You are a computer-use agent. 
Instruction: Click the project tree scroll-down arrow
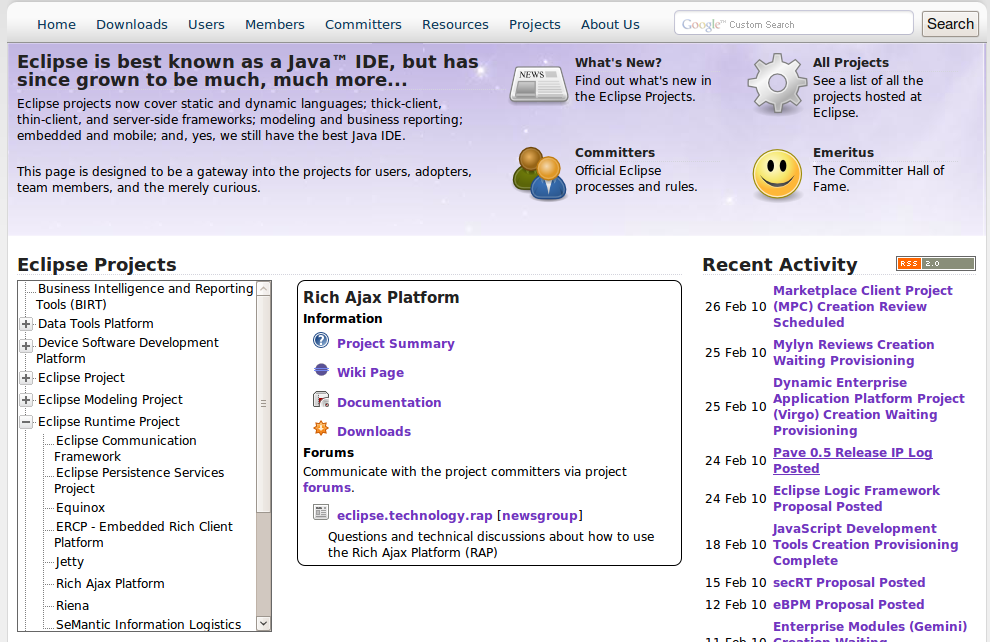pos(264,623)
